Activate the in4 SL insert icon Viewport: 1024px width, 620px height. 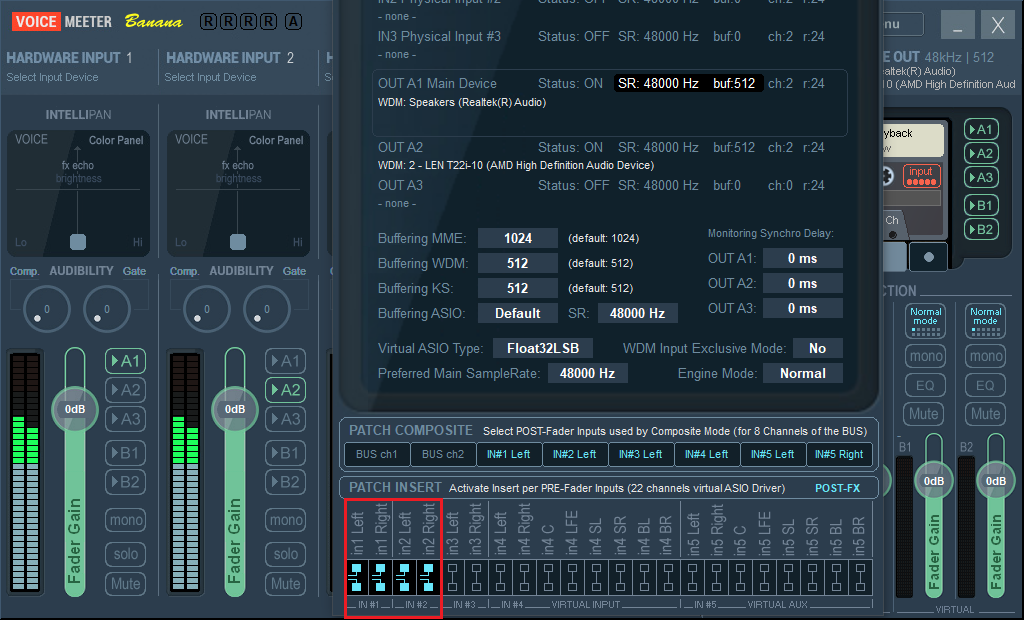(x=596, y=578)
